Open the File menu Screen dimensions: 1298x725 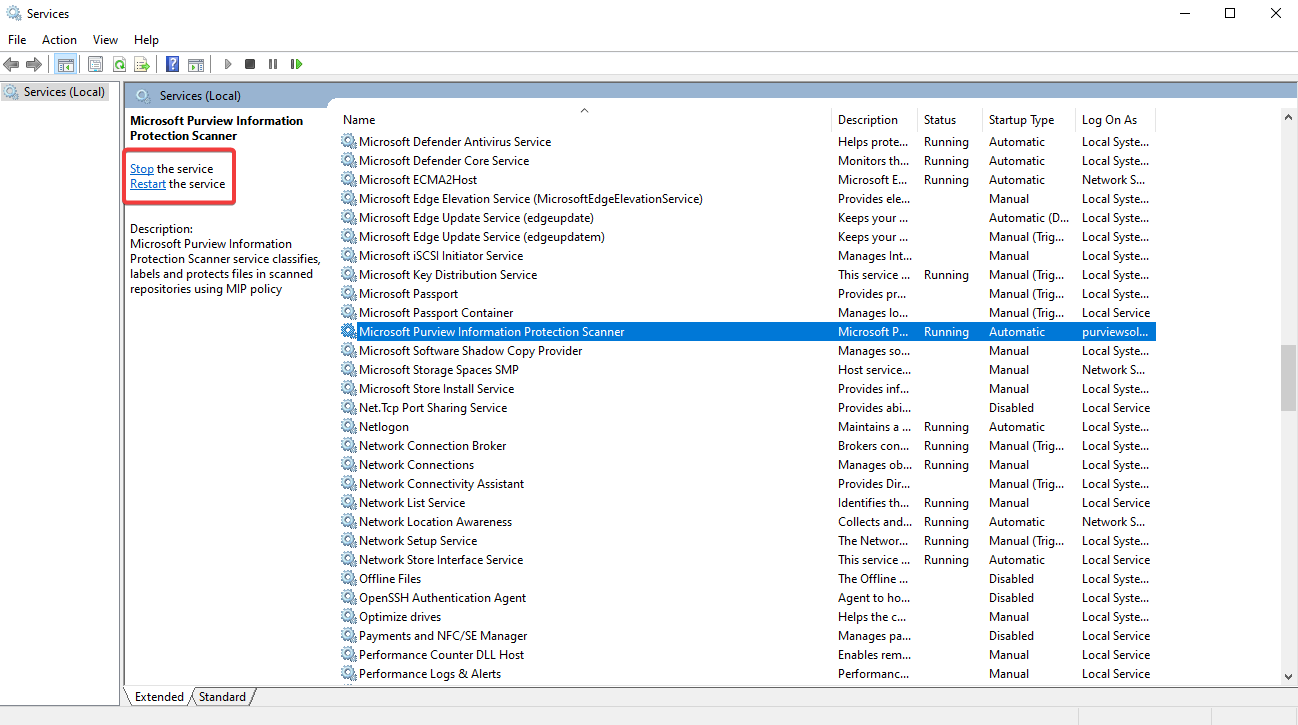click(17, 40)
